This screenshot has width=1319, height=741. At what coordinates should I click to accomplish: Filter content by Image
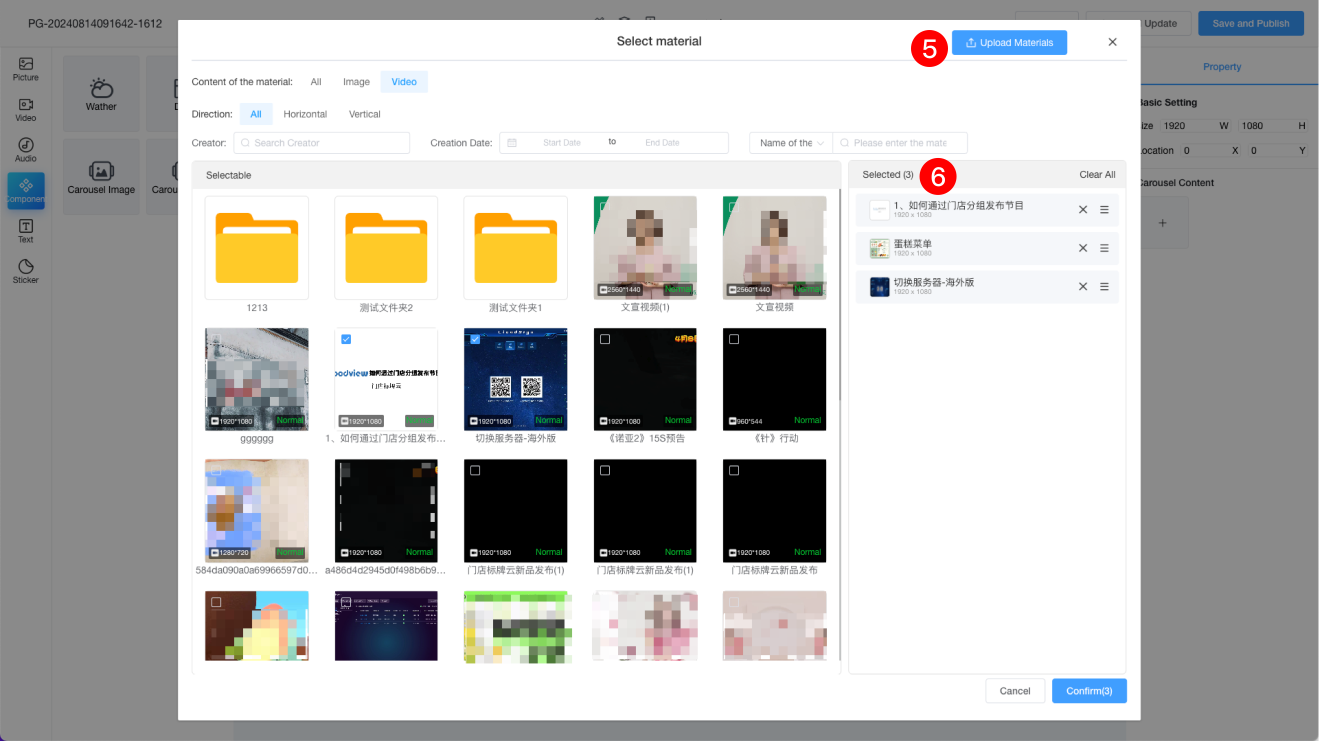coord(356,82)
